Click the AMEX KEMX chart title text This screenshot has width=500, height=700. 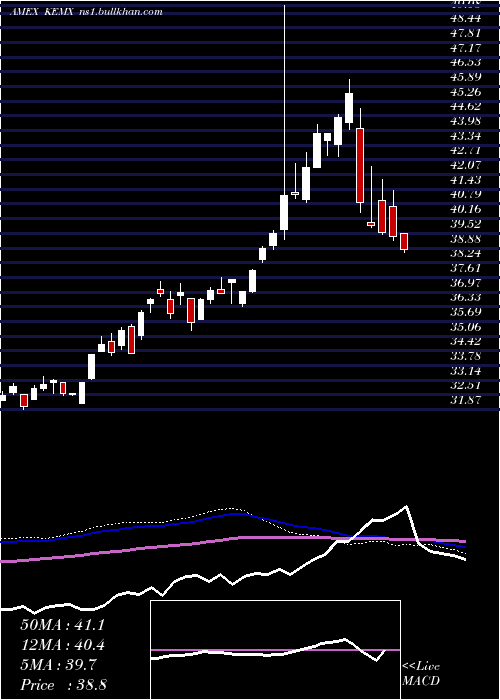(85, 12)
